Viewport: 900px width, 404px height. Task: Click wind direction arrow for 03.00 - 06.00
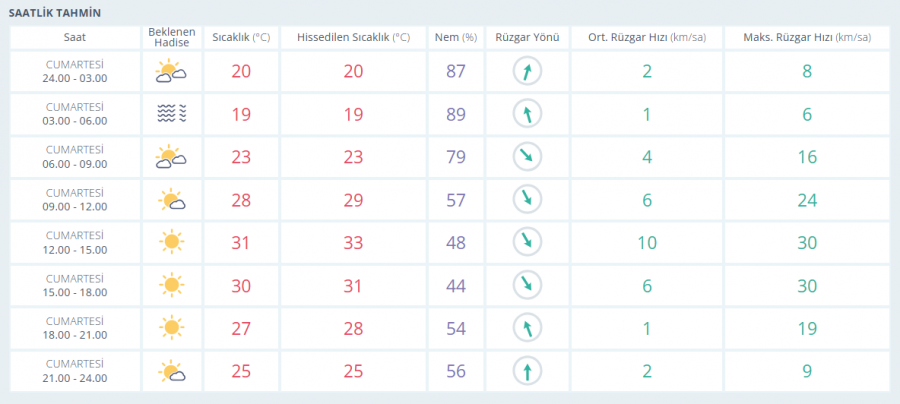[x=527, y=114]
